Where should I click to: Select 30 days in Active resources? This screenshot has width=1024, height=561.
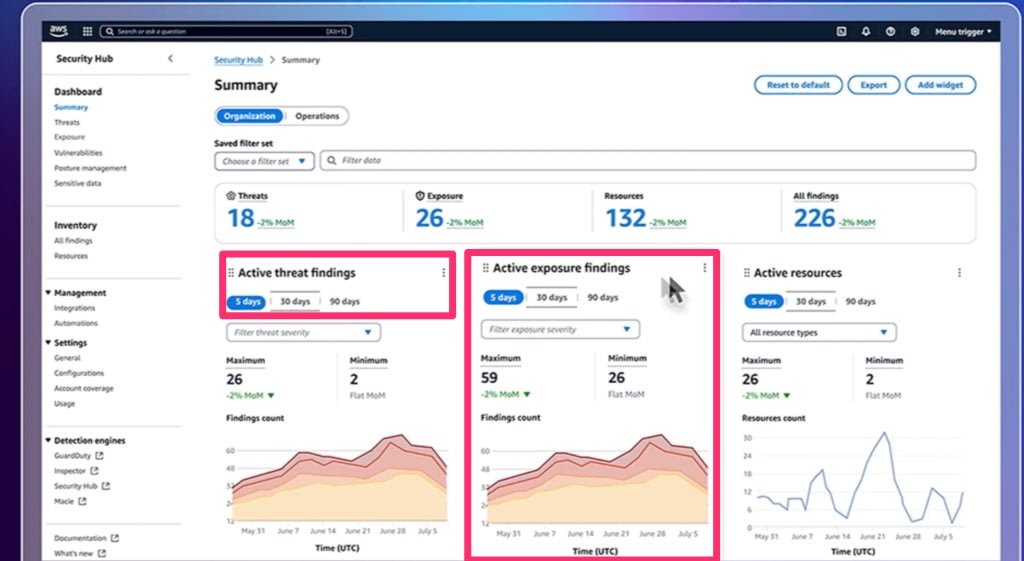point(811,302)
